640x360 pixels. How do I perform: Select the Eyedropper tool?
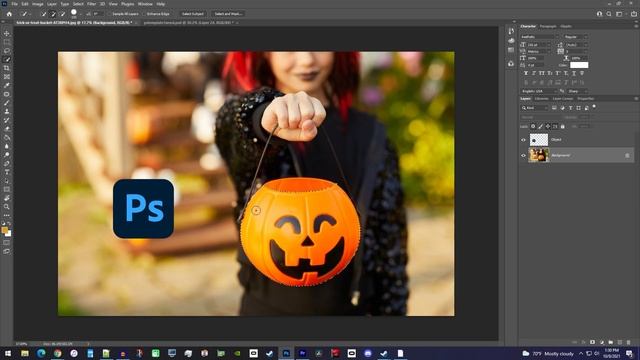point(7,85)
